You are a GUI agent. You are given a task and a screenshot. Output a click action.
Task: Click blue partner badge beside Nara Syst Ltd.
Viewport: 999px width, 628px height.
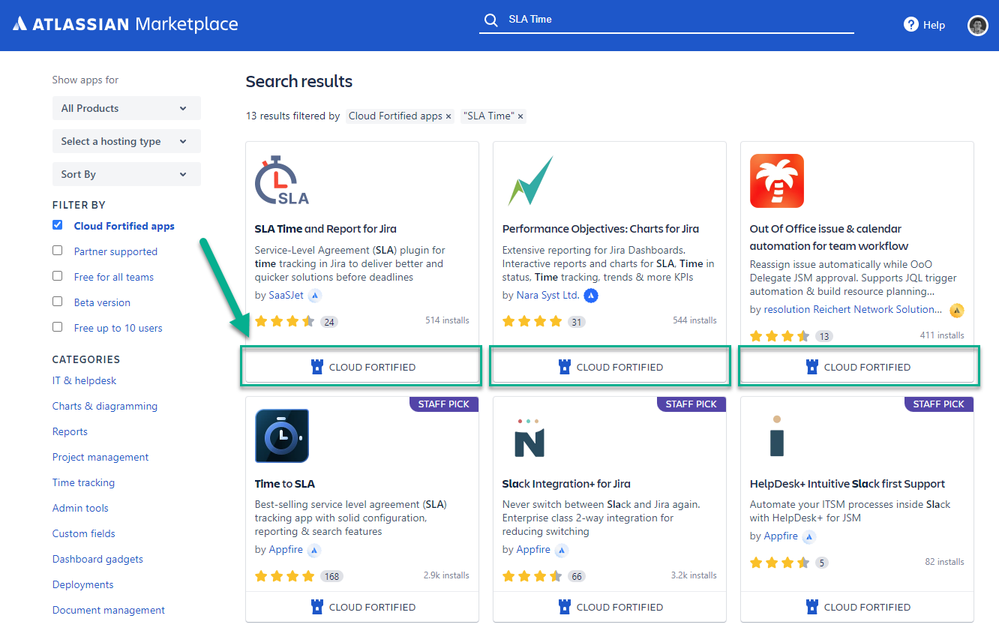pyautogui.click(x=591, y=296)
